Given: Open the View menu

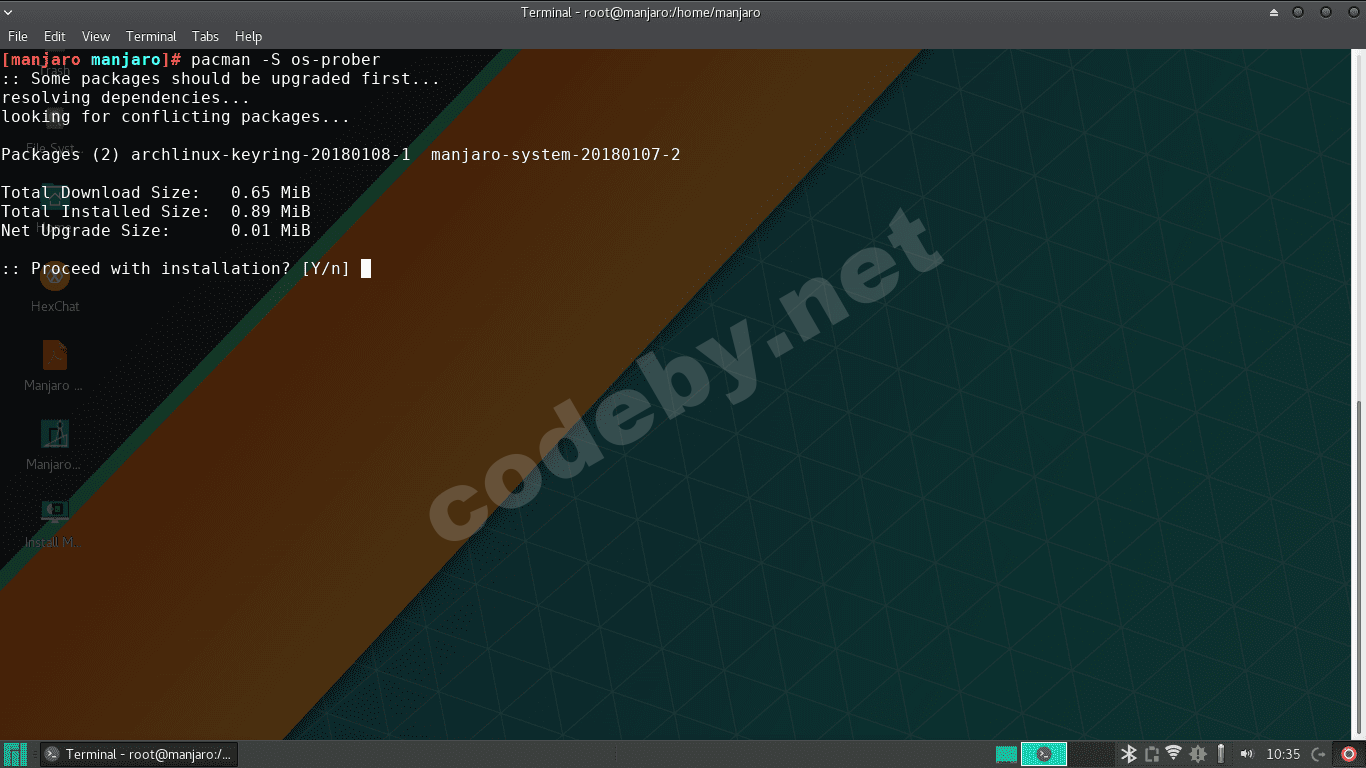Looking at the screenshot, I should [96, 37].
